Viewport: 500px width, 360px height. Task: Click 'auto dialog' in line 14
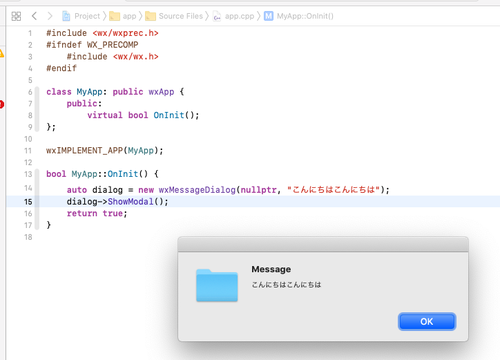point(95,190)
